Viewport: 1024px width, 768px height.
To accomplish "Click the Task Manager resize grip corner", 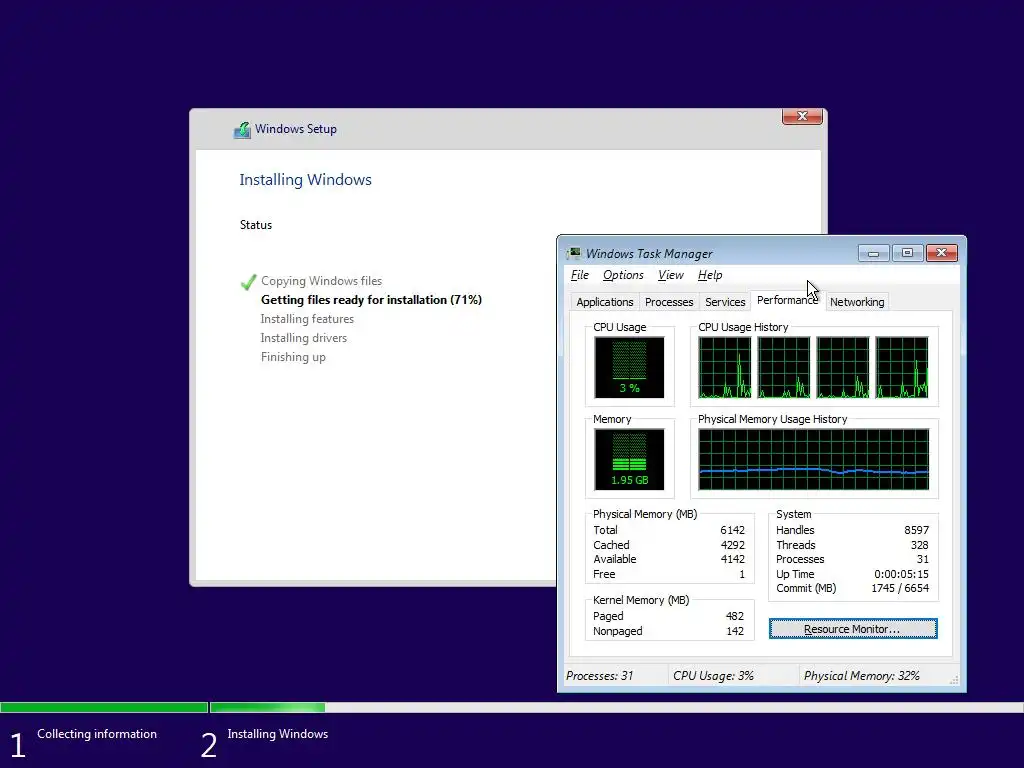I will coord(954,680).
